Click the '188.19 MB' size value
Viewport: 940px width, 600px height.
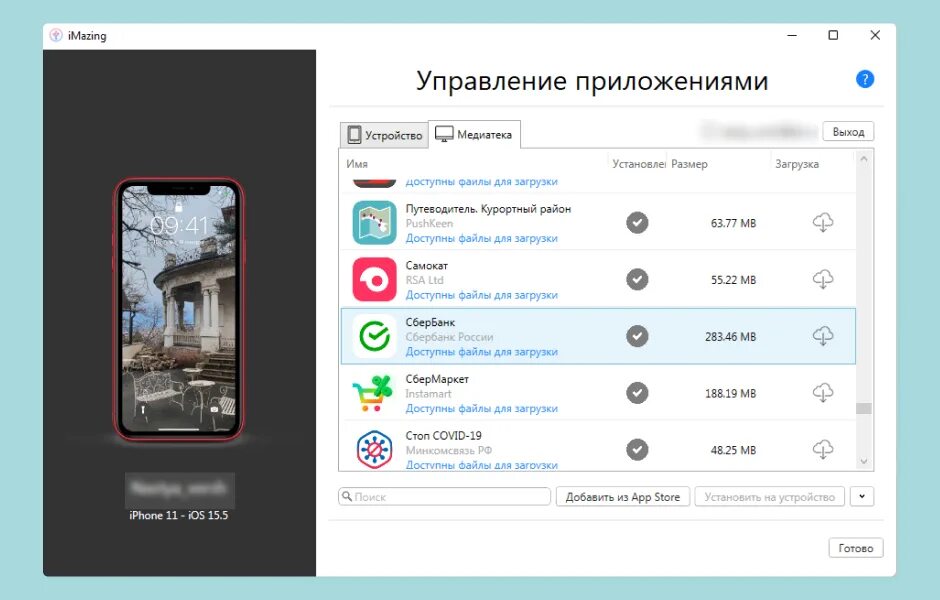tap(730, 394)
